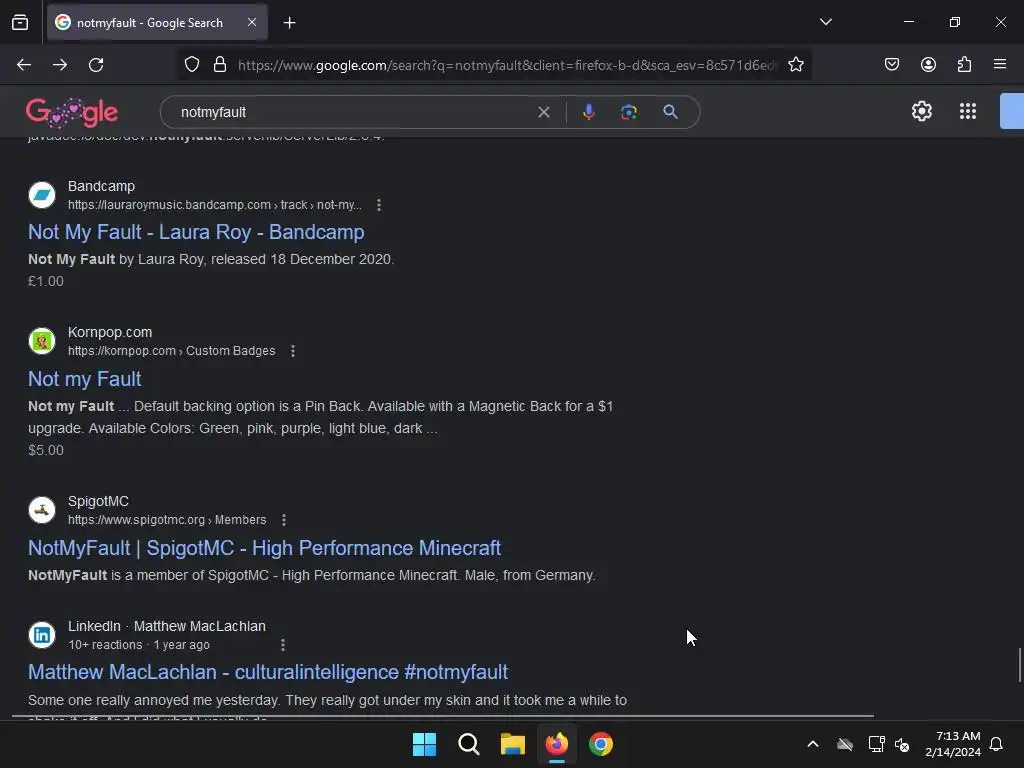Viewport: 1024px width, 768px height.
Task: Start search by voice microphone
Action: pyautogui.click(x=588, y=112)
